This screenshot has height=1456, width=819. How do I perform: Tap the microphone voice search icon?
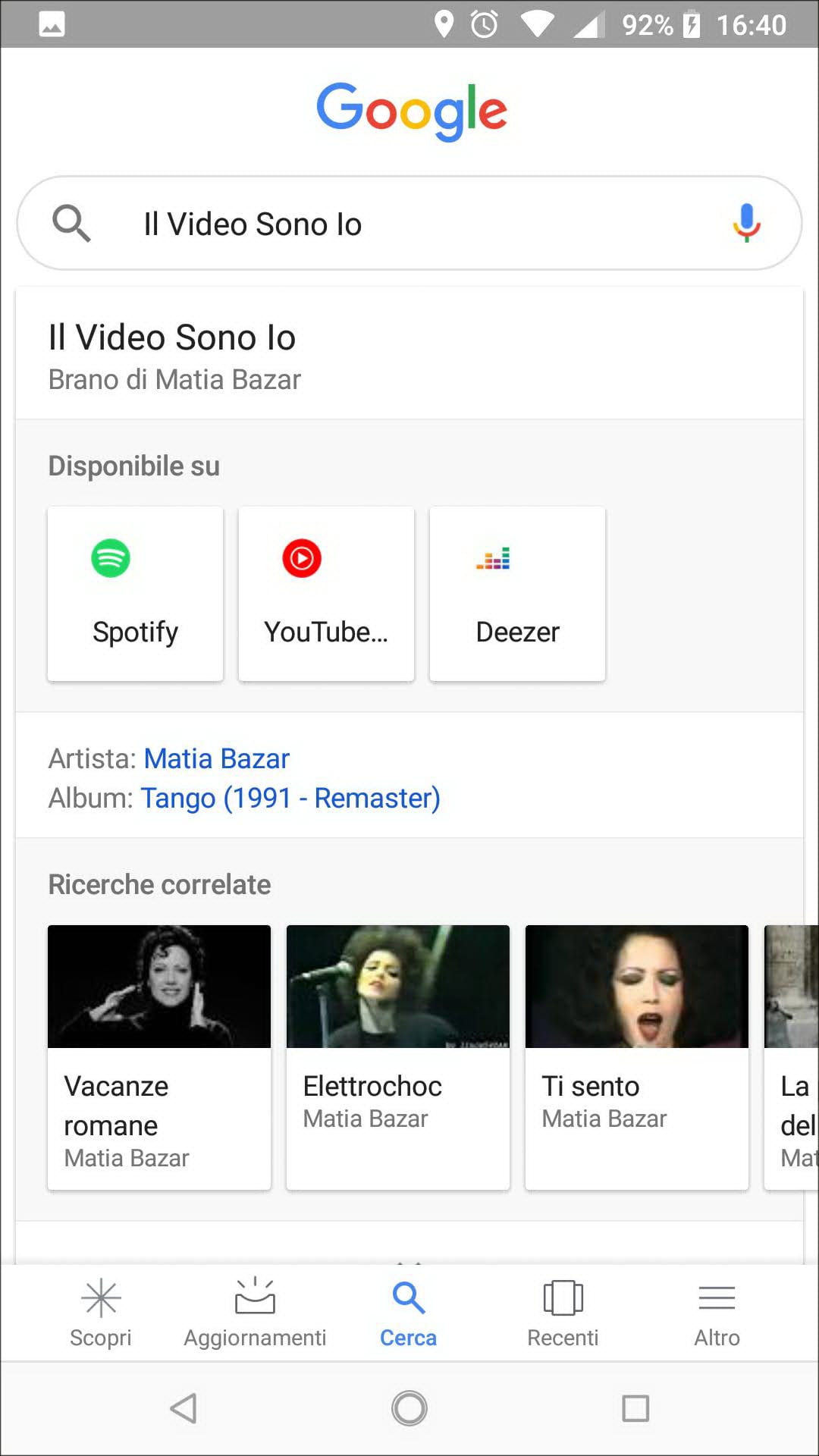point(746,223)
